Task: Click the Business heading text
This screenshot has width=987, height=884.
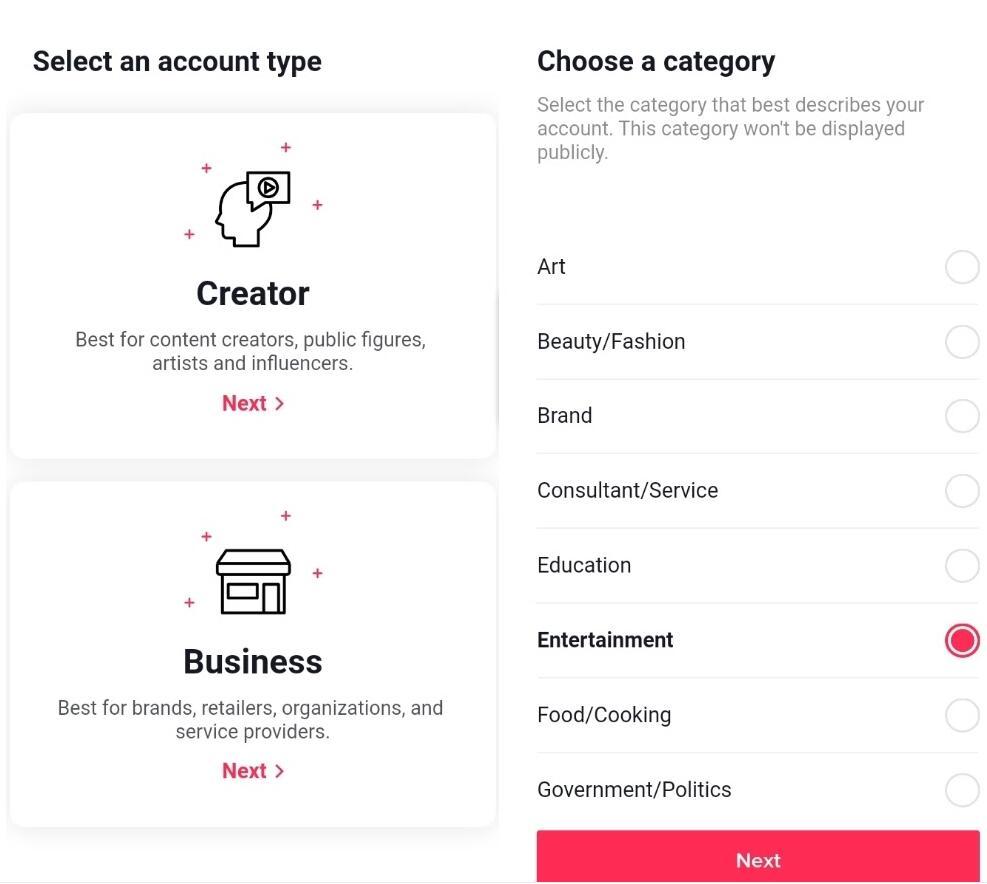Action: pyautogui.click(x=253, y=662)
